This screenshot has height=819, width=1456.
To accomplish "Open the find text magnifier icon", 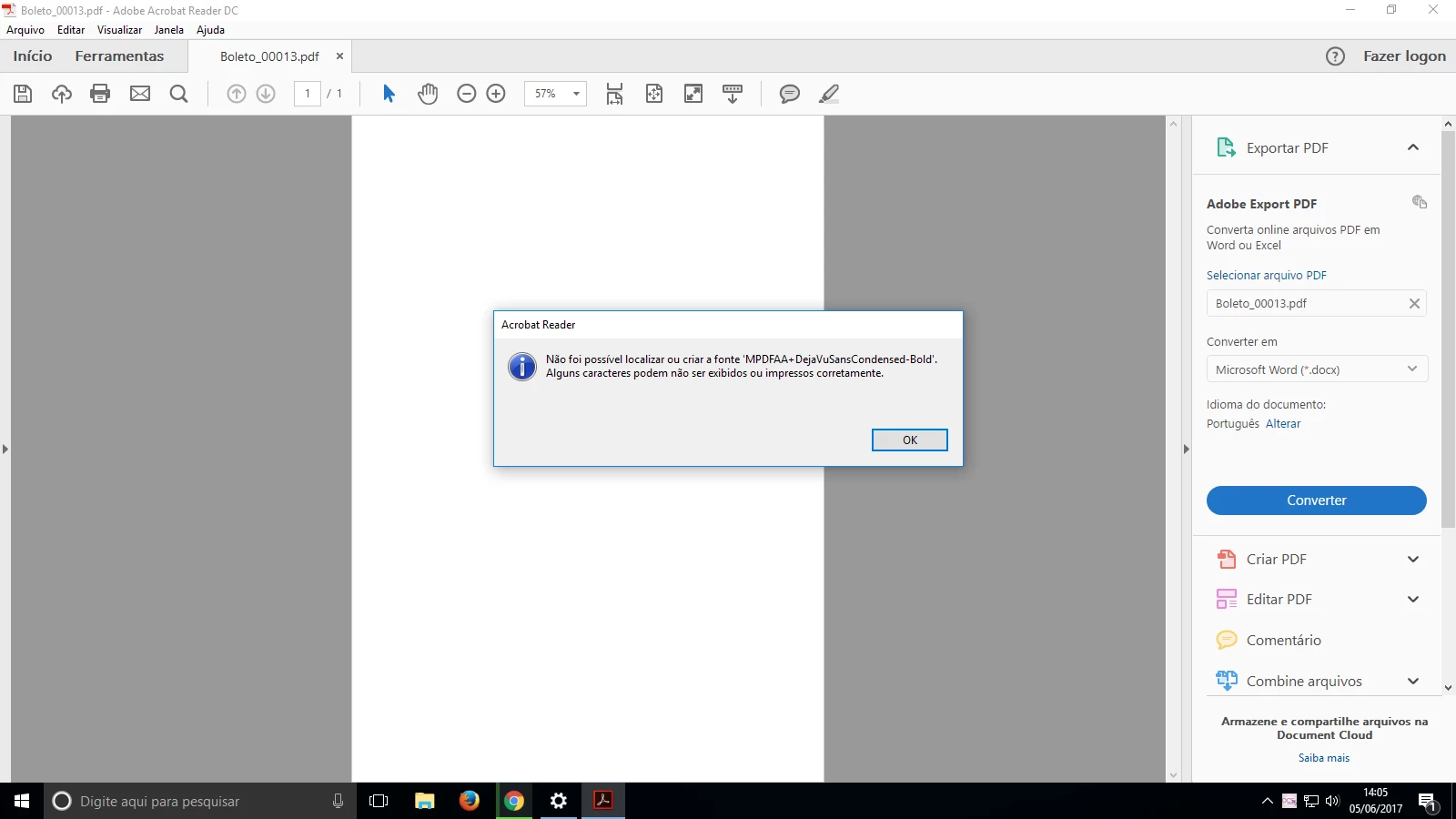I will point(179,94).
